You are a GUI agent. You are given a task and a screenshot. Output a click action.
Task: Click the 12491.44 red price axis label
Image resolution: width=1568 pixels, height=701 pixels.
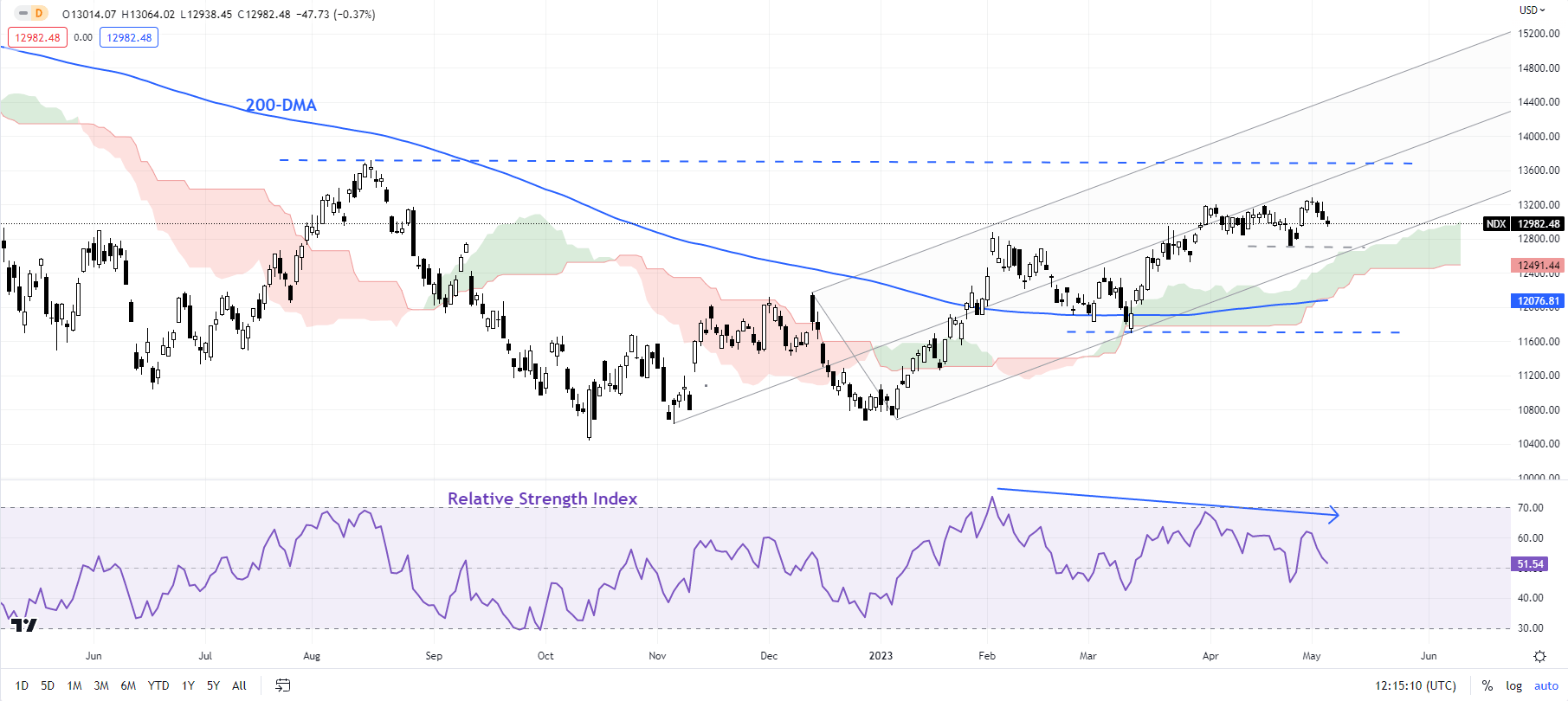[x=1538, y=266]
